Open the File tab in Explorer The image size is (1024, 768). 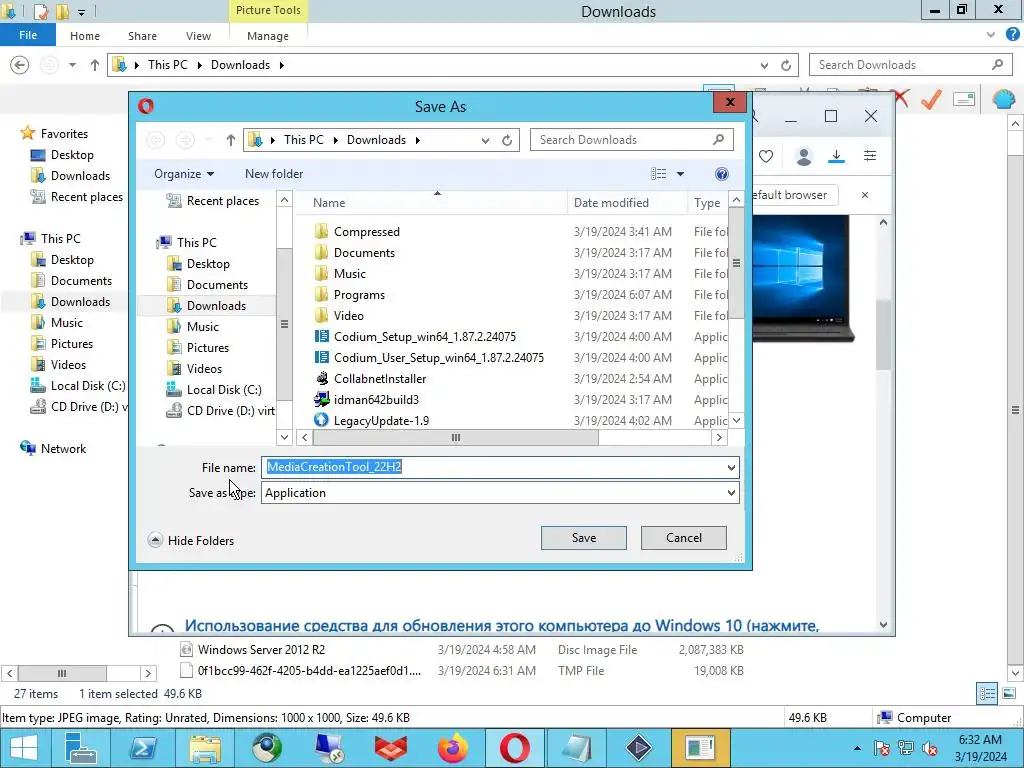pos(28,35)
